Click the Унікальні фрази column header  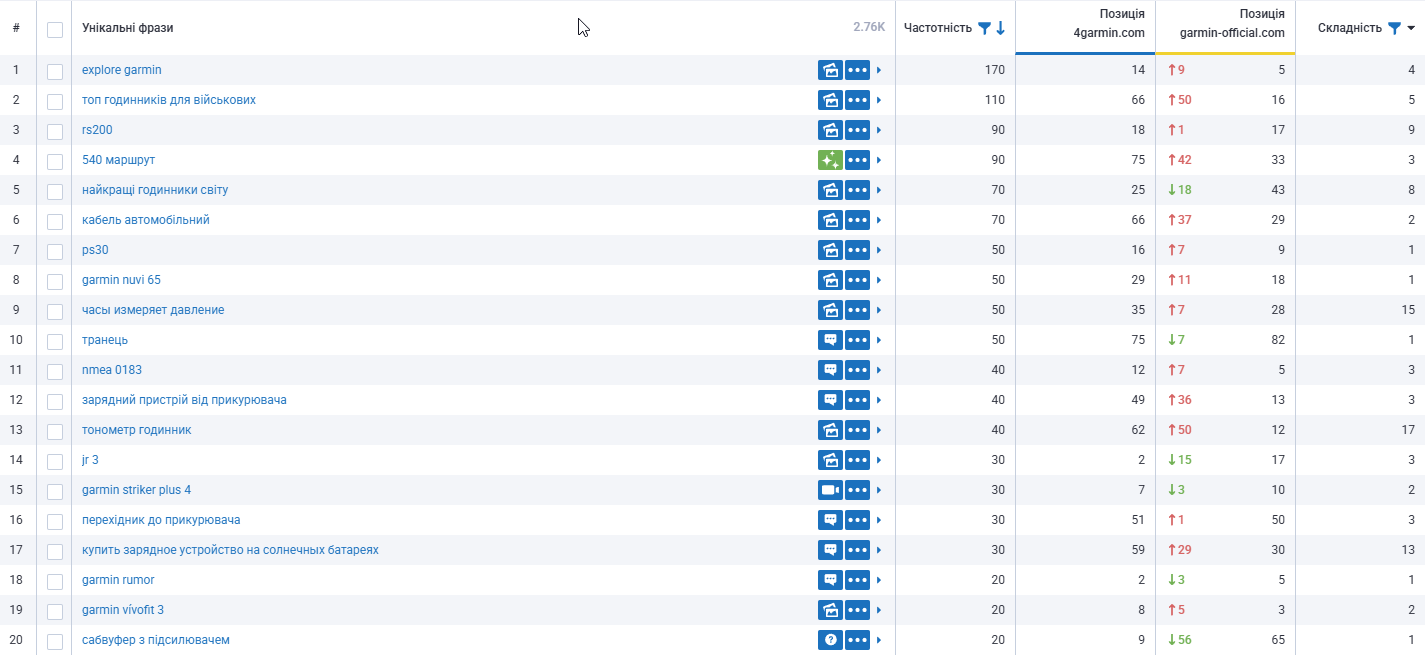click(x=127, y=28)
